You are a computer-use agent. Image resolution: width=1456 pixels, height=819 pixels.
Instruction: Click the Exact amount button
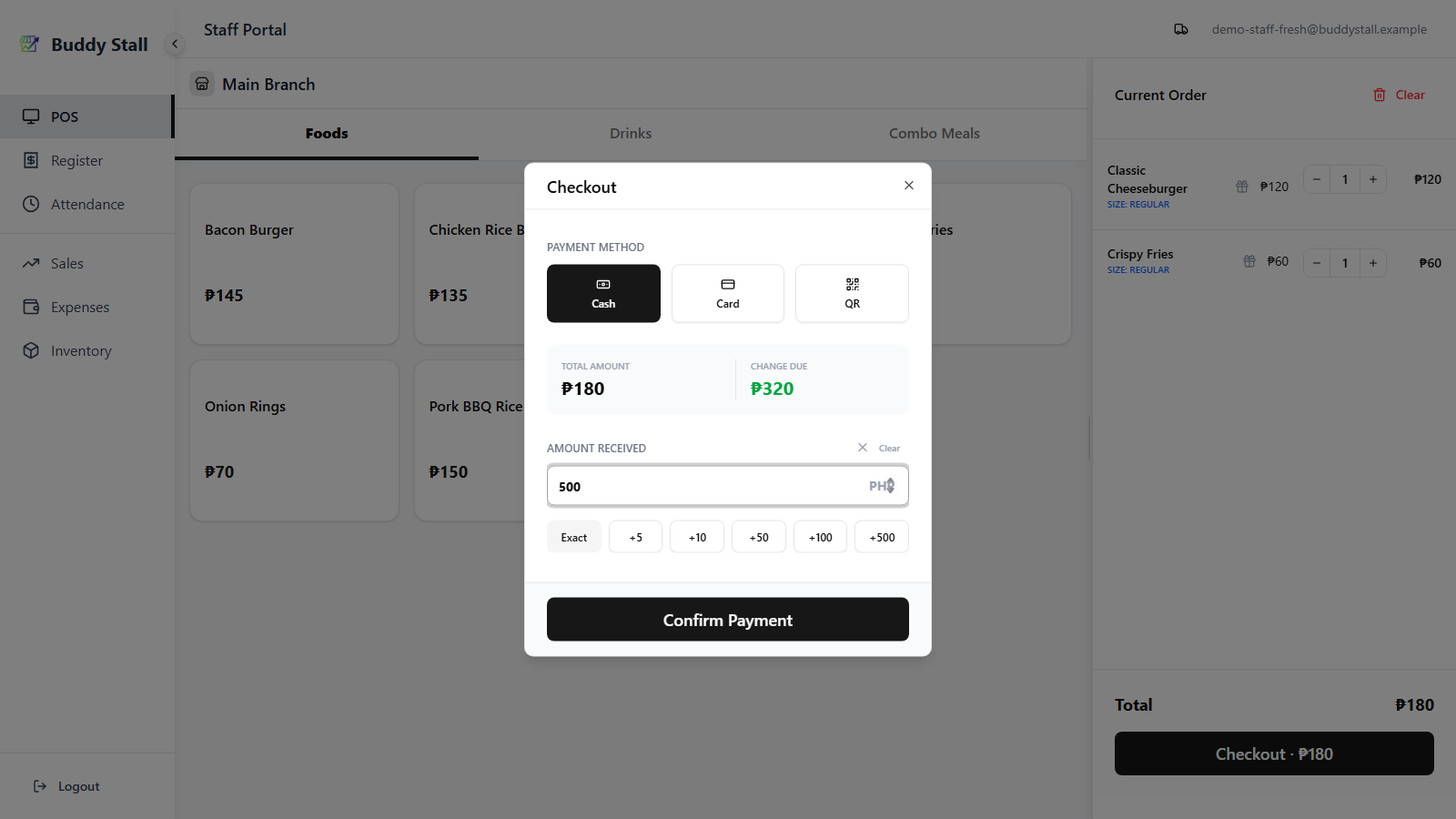click(574, 537)
